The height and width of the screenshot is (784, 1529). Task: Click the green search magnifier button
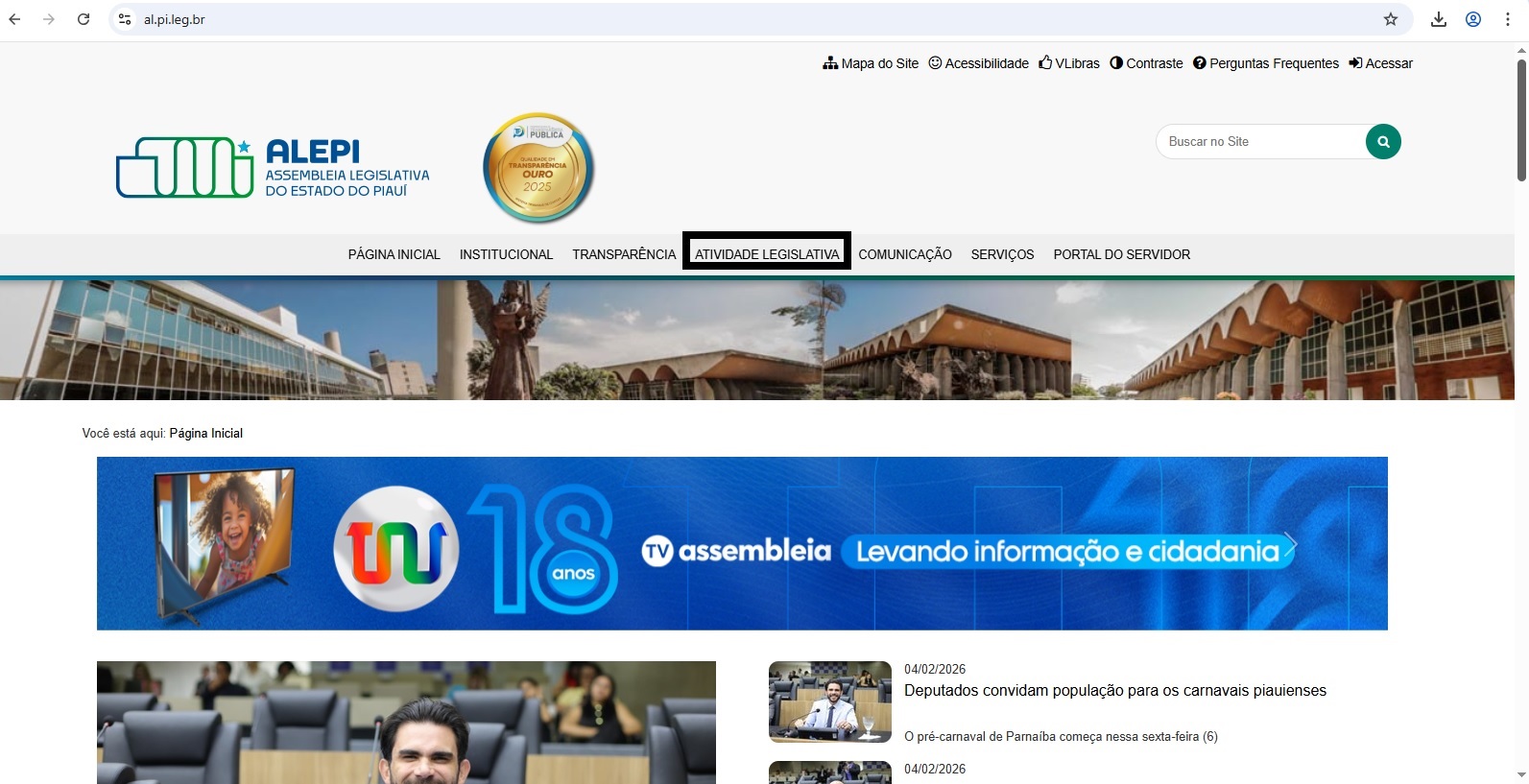pyautogui.click(x=1382, y=142)
